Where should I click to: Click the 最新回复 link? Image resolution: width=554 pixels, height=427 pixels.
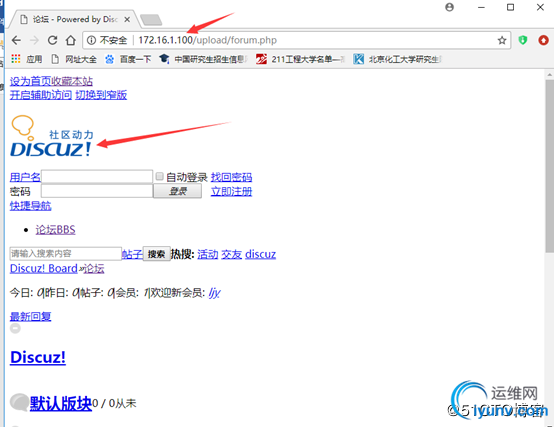tap(30, 316)
